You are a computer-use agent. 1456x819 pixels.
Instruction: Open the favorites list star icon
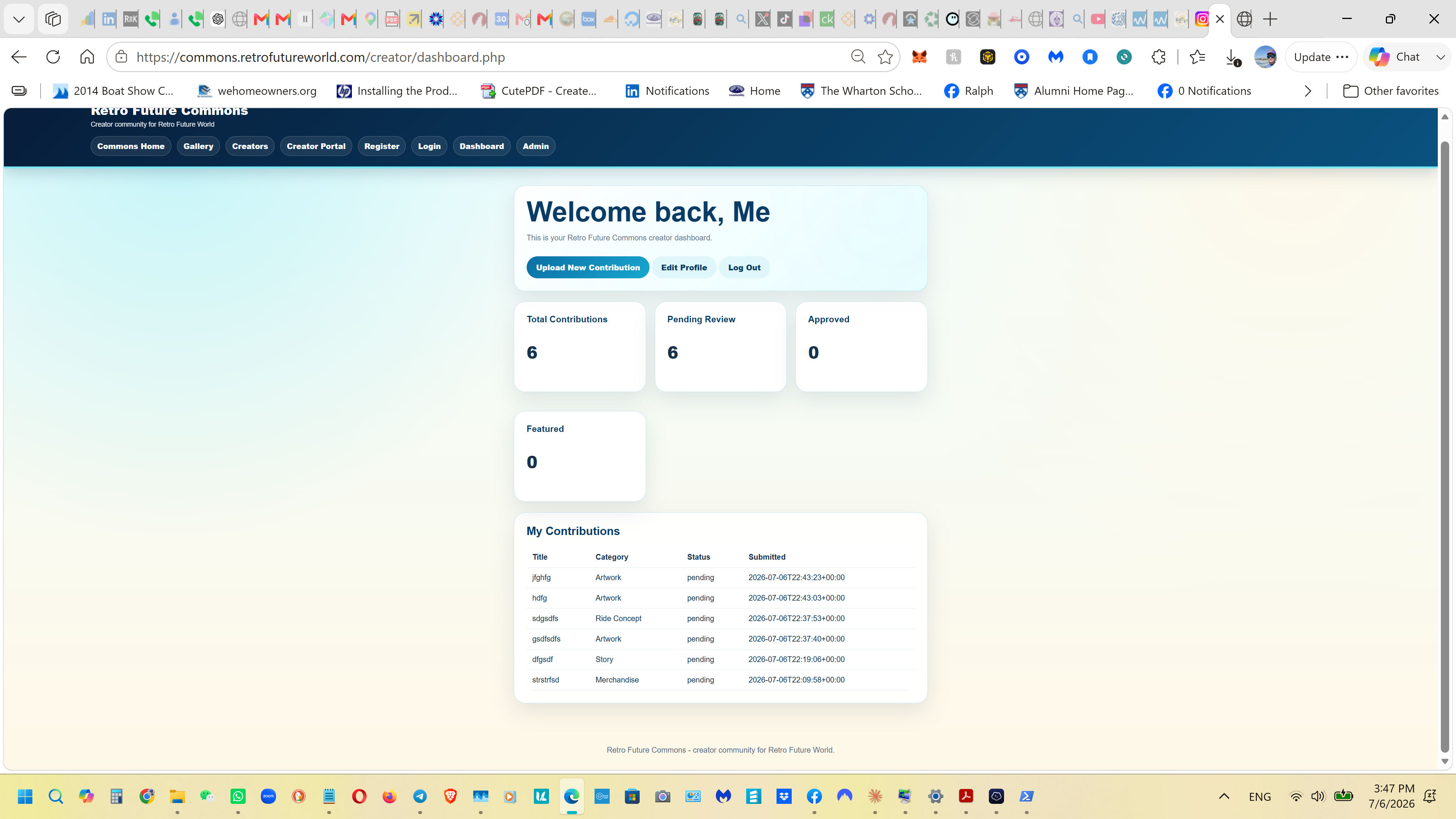coord(1197,56)
